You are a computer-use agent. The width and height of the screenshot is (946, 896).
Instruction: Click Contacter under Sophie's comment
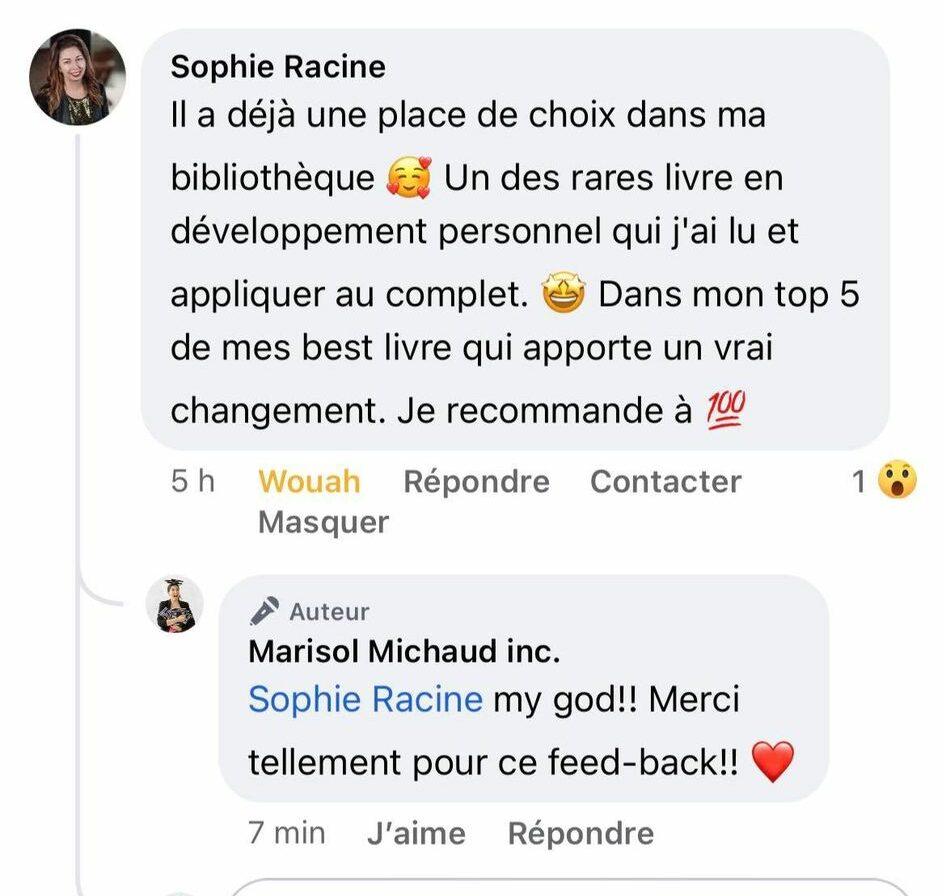point(665,482)
